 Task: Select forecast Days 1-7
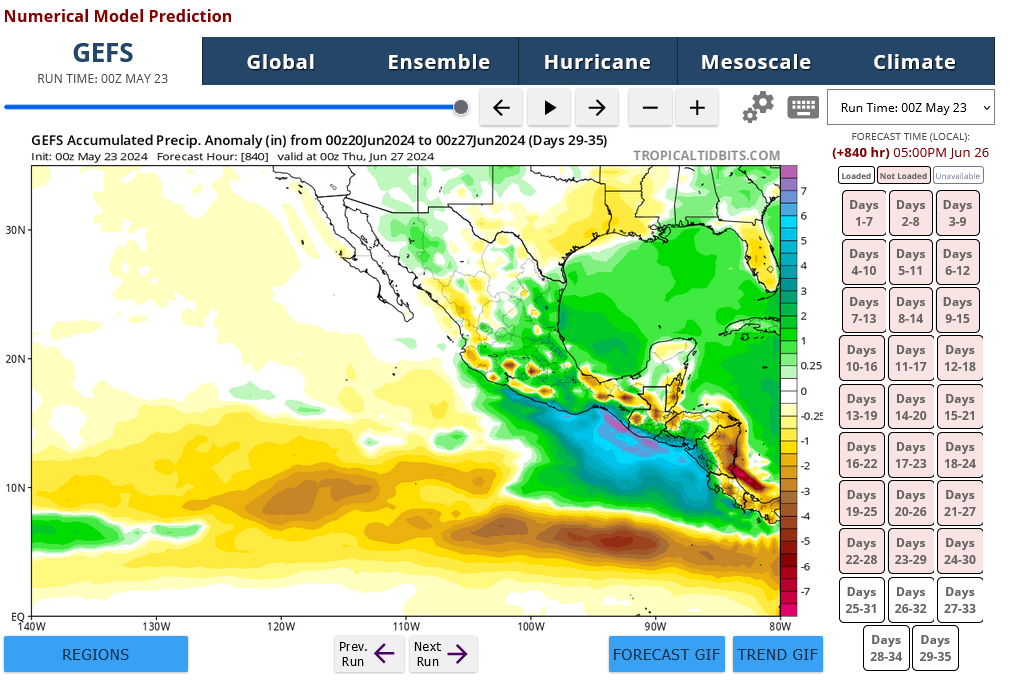pos(864,213)
